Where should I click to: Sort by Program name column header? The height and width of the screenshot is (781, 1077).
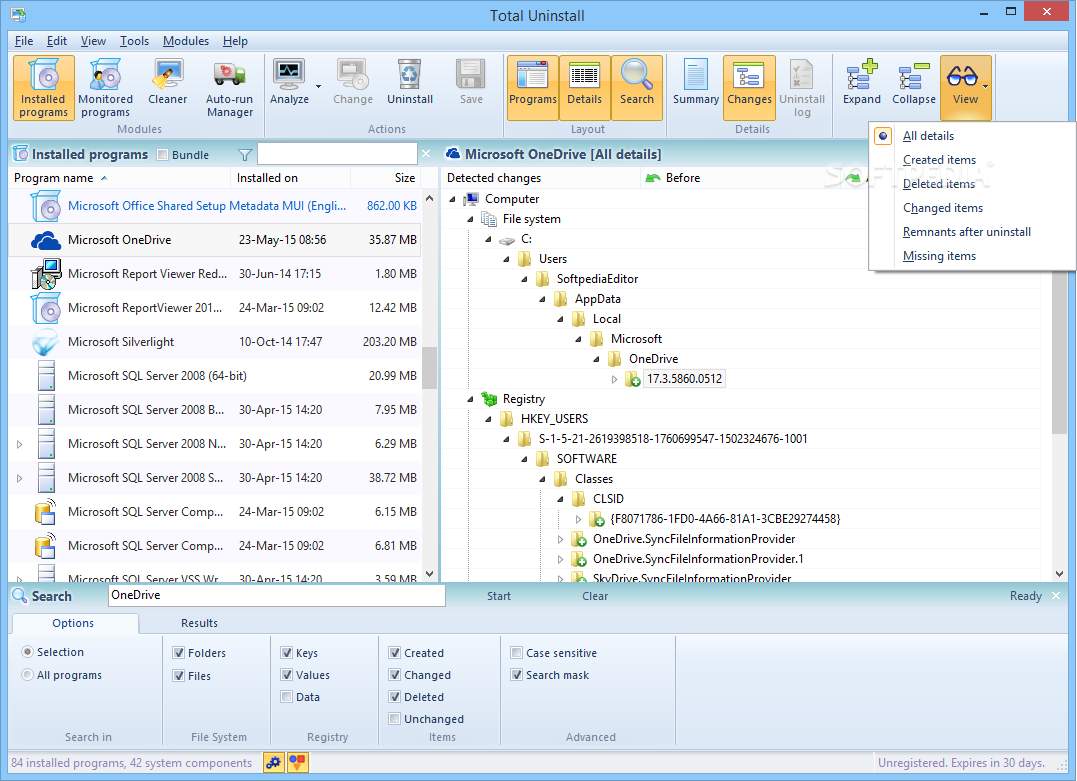tap(120, 178)
